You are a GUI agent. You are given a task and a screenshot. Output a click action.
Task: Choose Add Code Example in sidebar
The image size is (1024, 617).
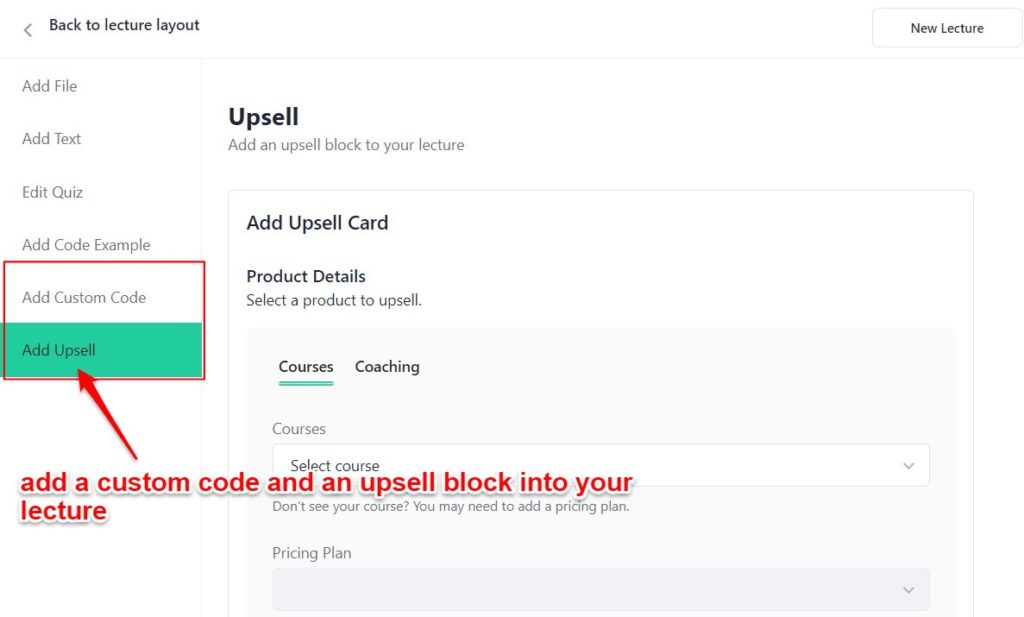[86, 245]
